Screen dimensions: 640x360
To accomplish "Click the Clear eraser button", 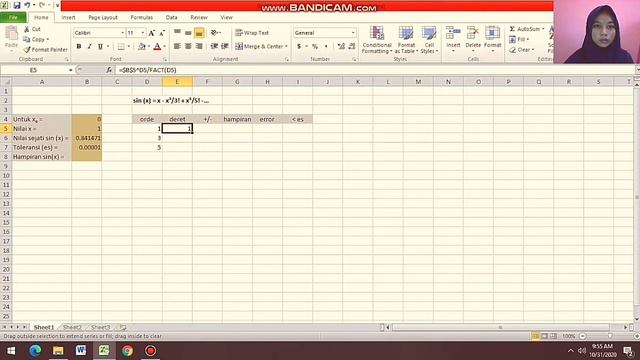I will (x=521, y=50).
